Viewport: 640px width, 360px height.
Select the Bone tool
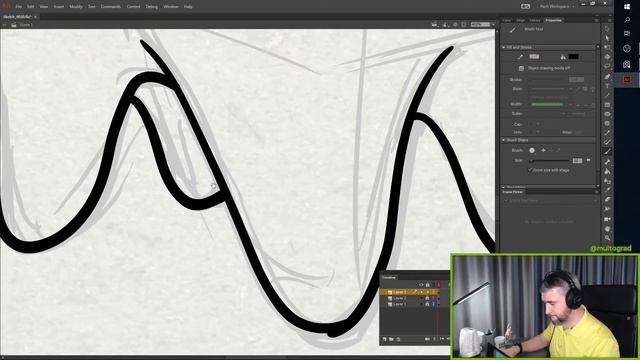607,162
